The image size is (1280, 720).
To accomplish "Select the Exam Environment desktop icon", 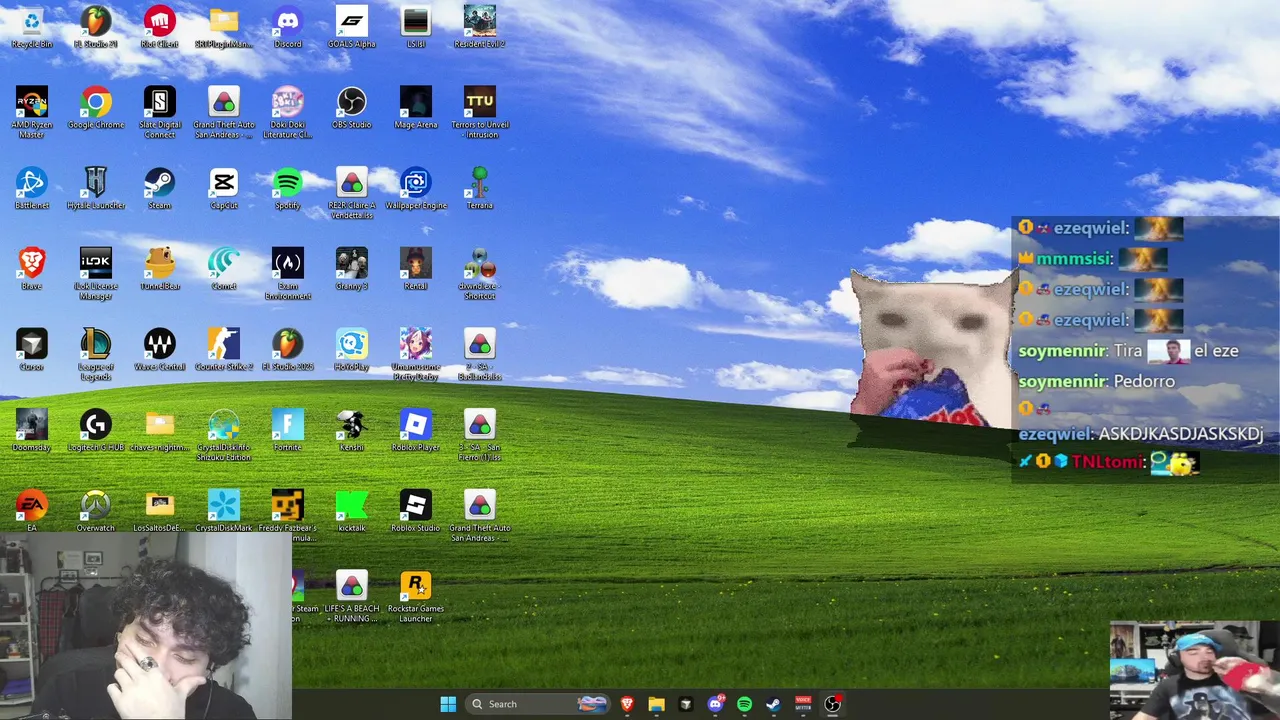I will [x=287, y=273].
